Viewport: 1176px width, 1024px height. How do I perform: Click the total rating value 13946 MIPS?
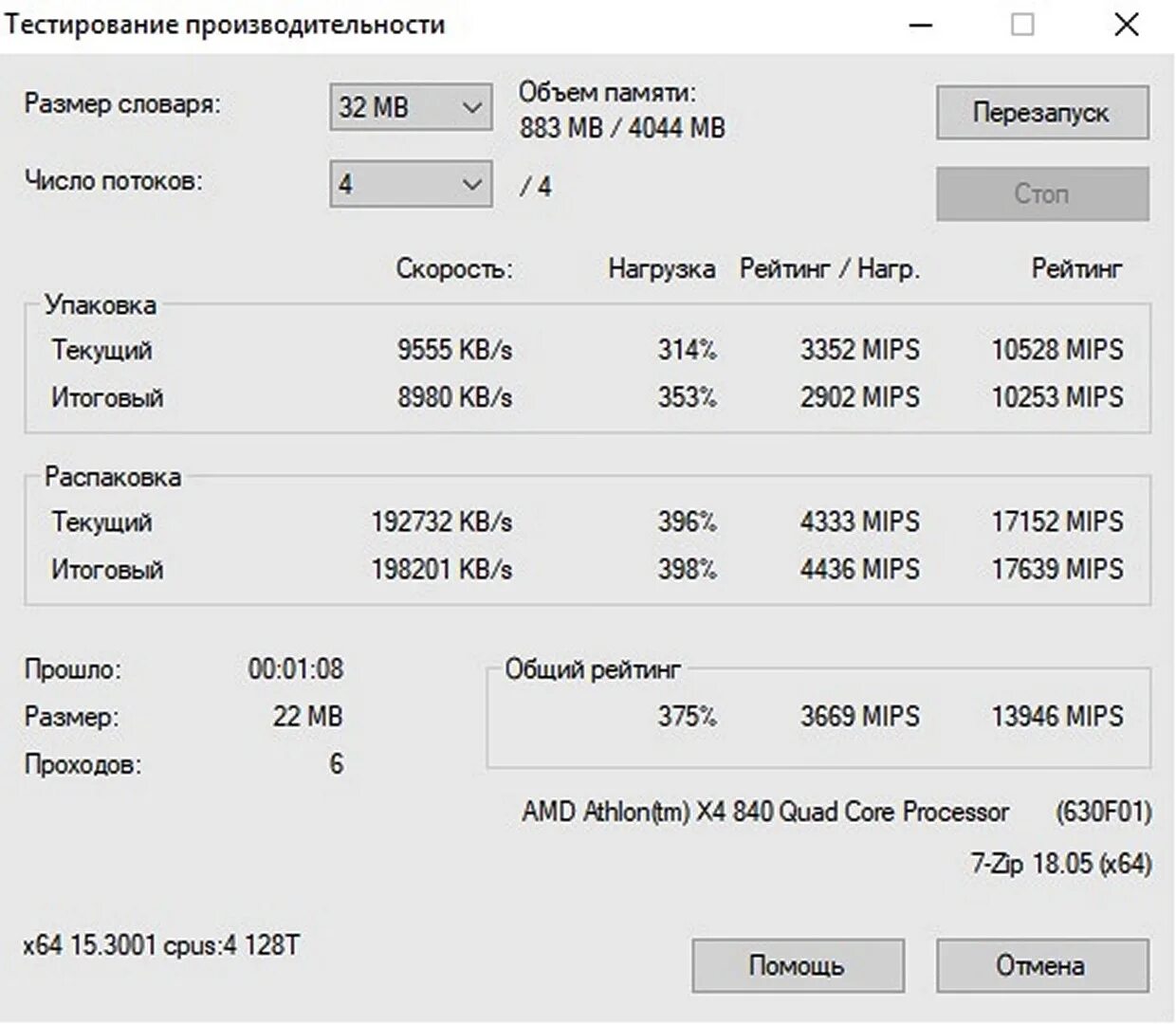1057,716
